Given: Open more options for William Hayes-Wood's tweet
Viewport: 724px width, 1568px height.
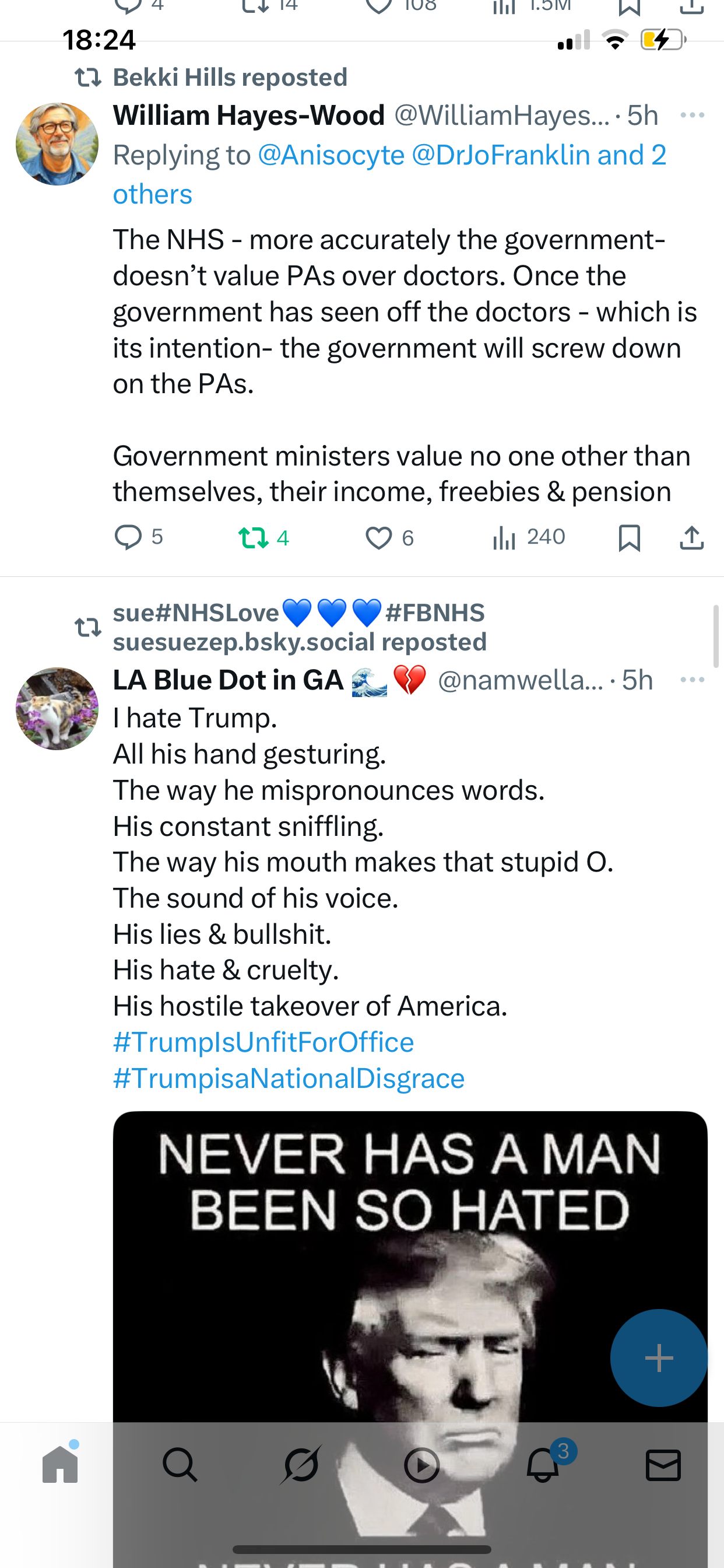Looking at the screenshot, I should pos(692,116).
